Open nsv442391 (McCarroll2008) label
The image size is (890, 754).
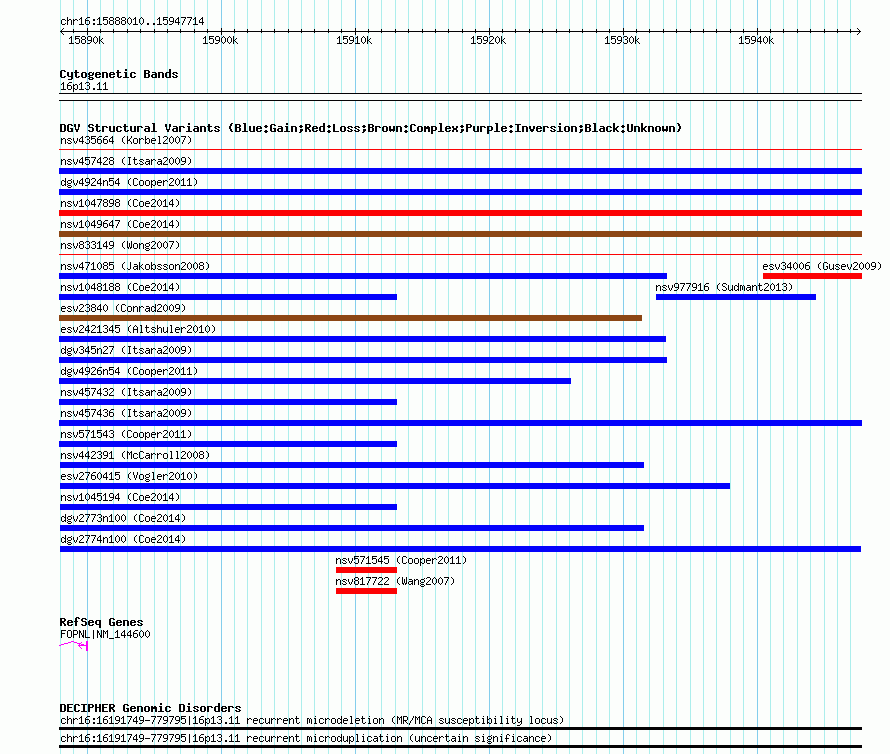[135, 455]
